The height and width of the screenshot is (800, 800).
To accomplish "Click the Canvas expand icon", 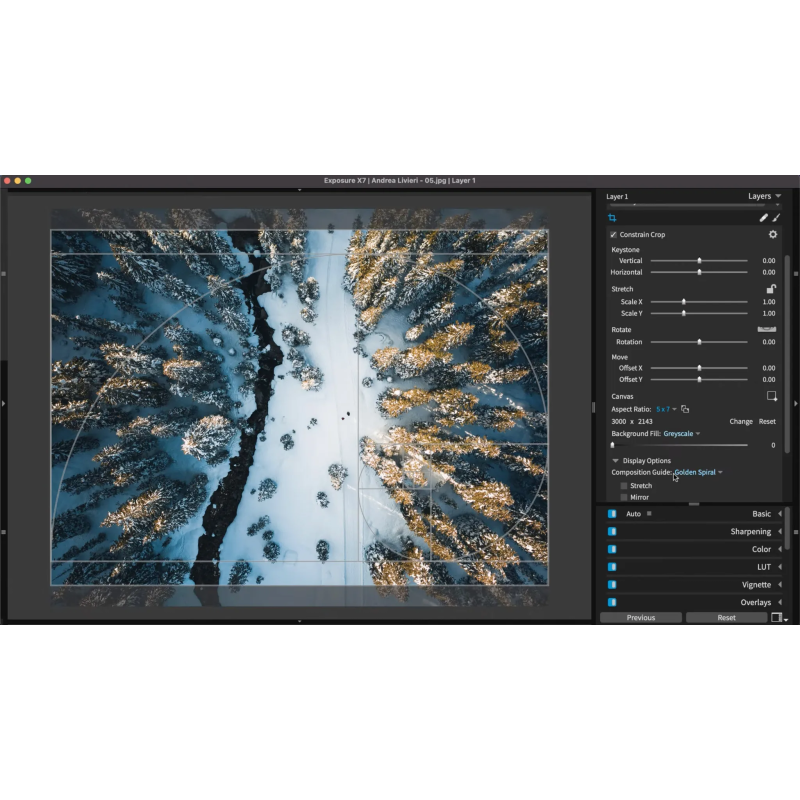I will pyautogui.click(x=771, y=396).
